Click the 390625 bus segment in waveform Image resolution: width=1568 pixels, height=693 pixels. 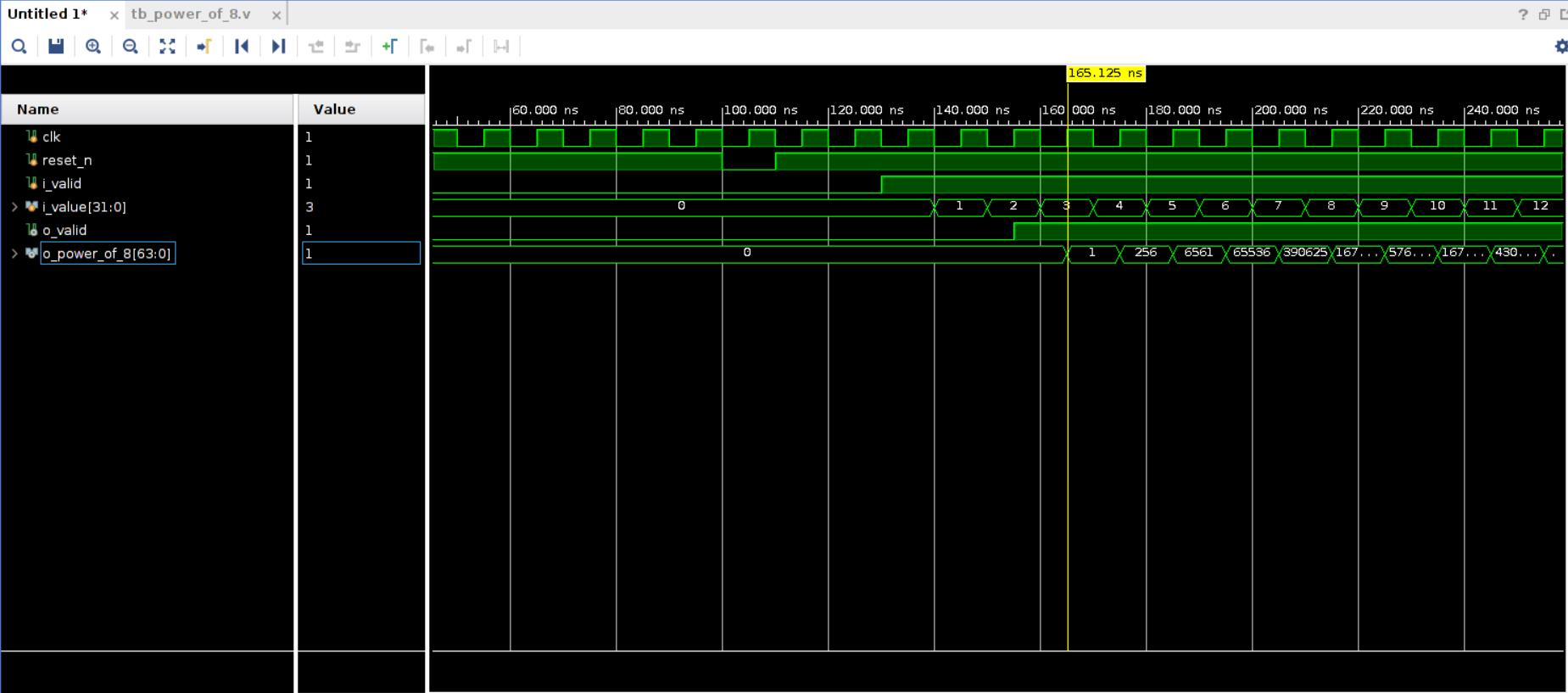[x=1304, y=253]
